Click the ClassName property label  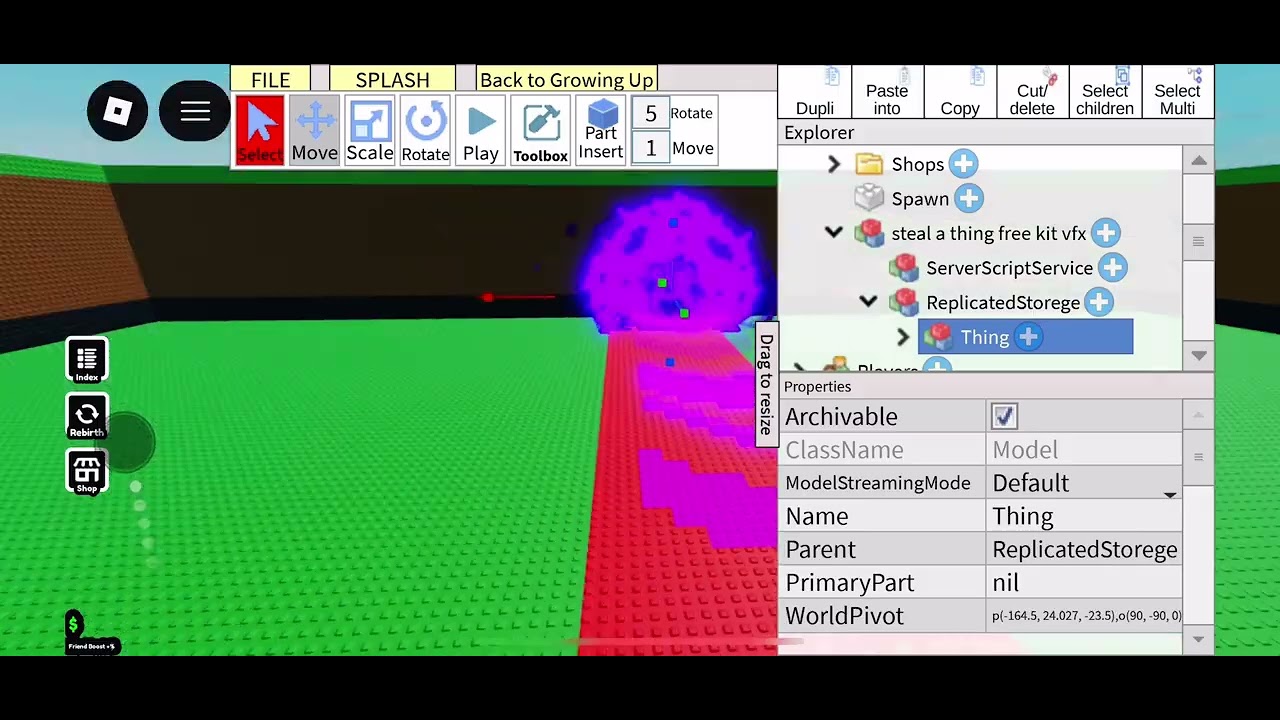pos(844,450)
